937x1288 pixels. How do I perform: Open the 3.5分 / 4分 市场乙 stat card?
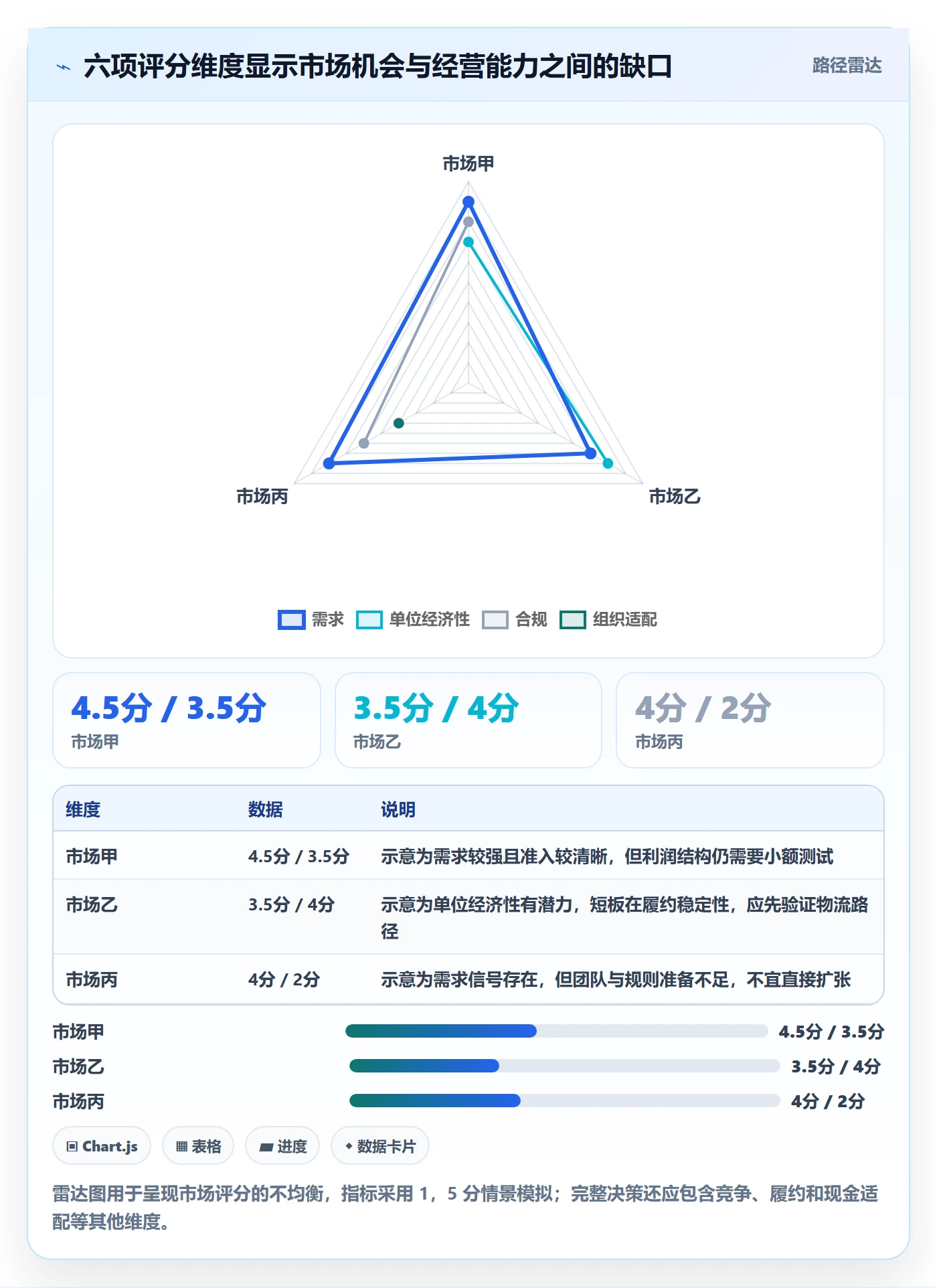point(468,720)
